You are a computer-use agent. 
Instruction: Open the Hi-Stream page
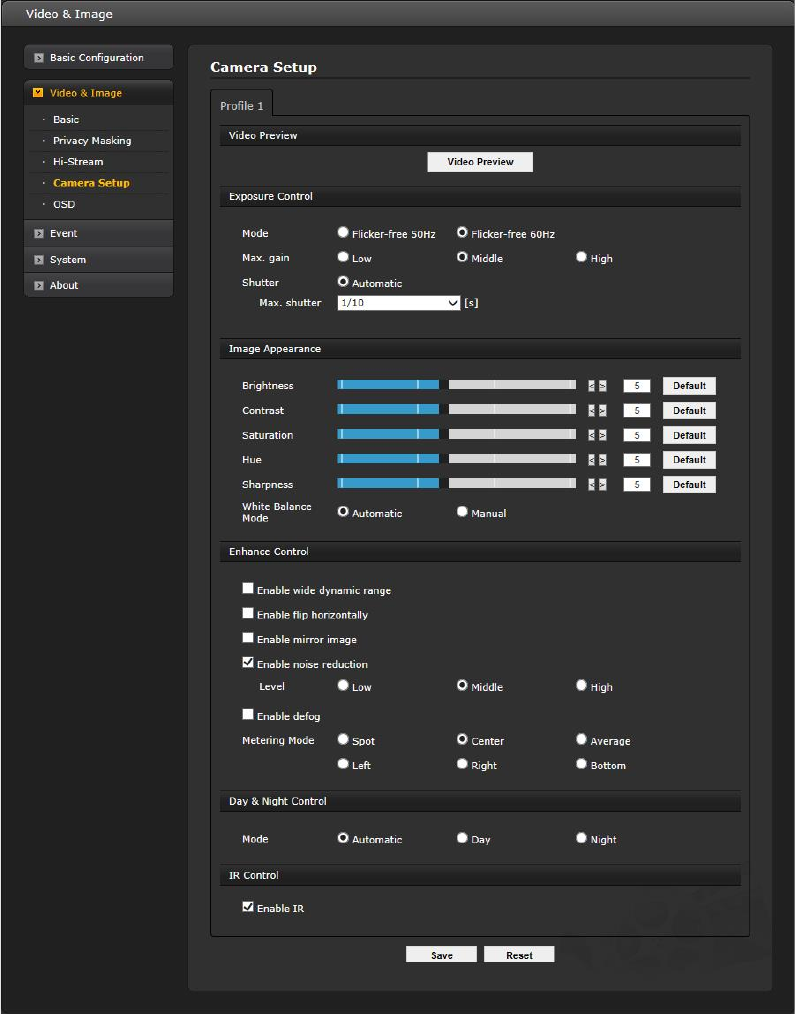point(78,162)
